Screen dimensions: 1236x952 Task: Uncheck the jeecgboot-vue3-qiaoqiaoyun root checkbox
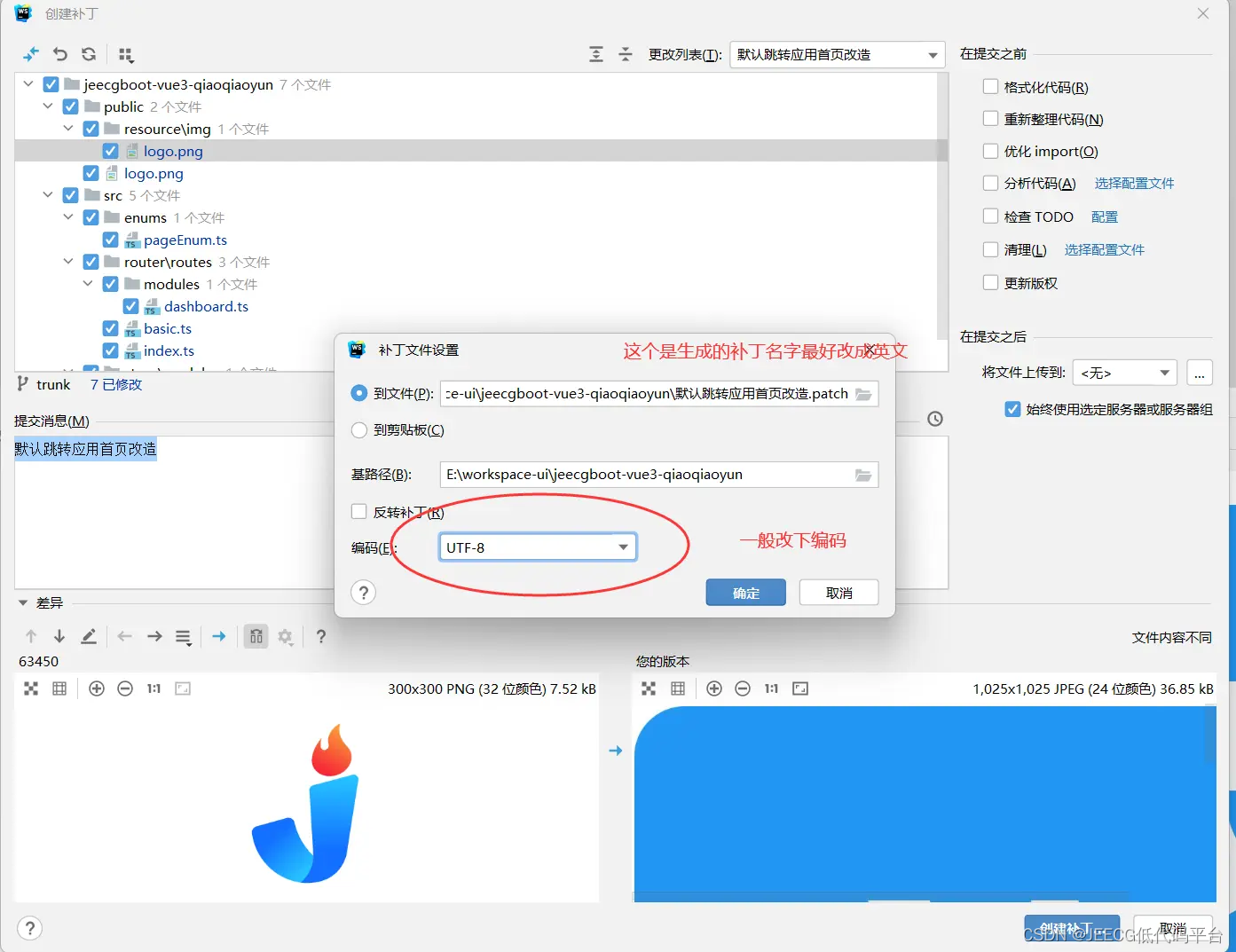(x=51, y=84)
